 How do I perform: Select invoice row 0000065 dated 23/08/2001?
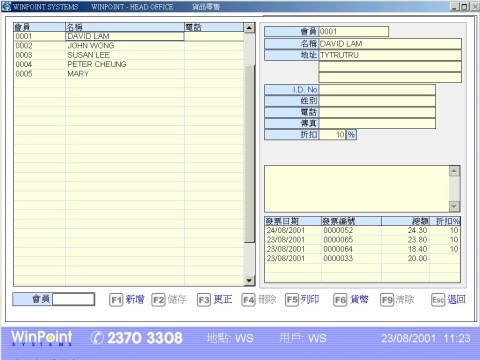[362, 240]
